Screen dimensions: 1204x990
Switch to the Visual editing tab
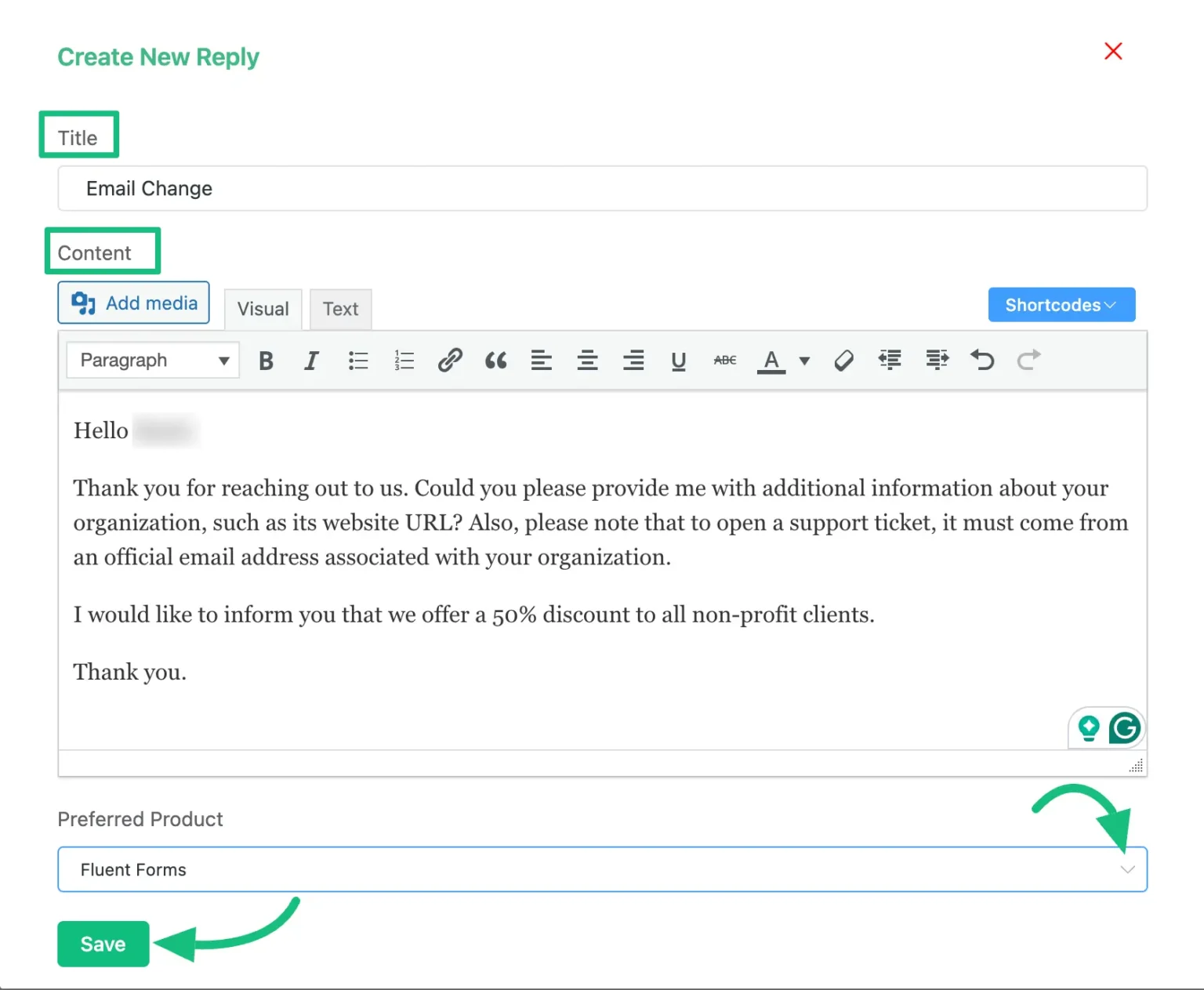(263, 309)
